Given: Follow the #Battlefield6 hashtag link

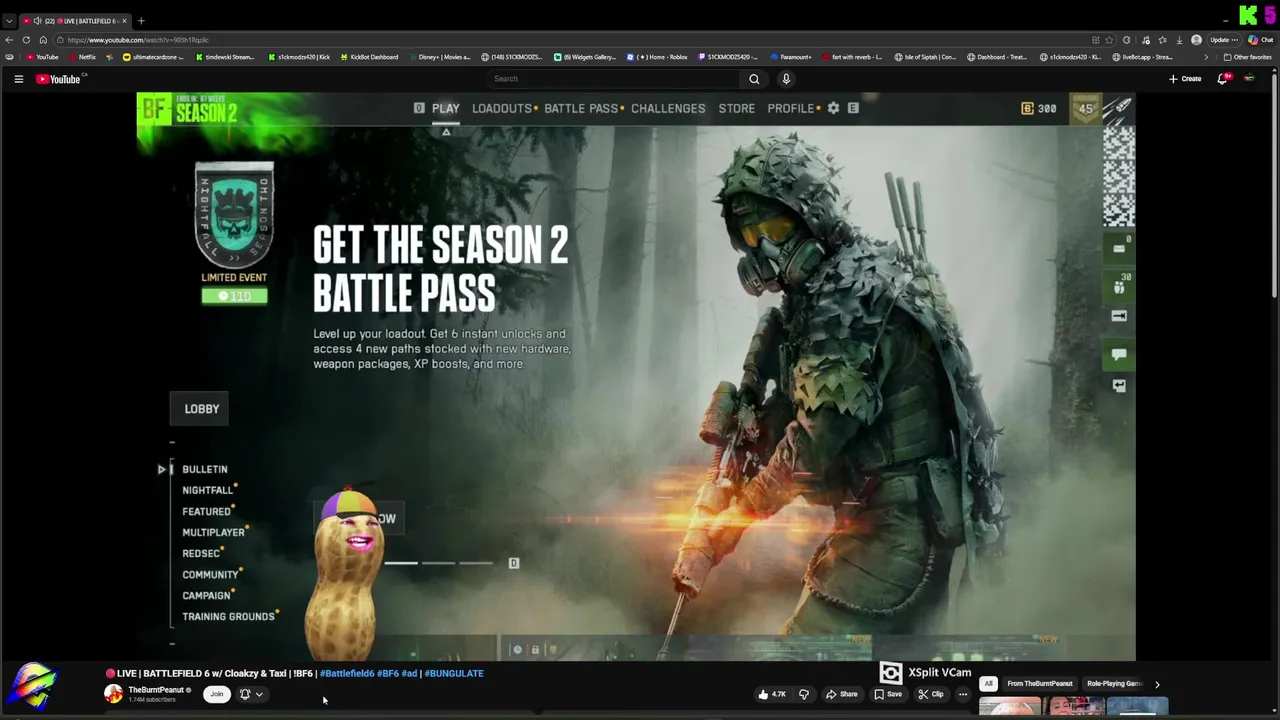Looking at the screenshot, I should pos(346,673).
